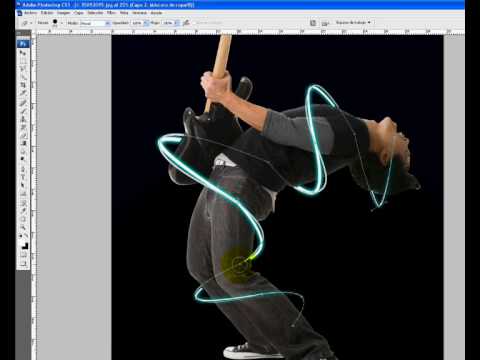Select the Path Selection tool
Viewport: 480px width, 360px height.
point(23,185)
